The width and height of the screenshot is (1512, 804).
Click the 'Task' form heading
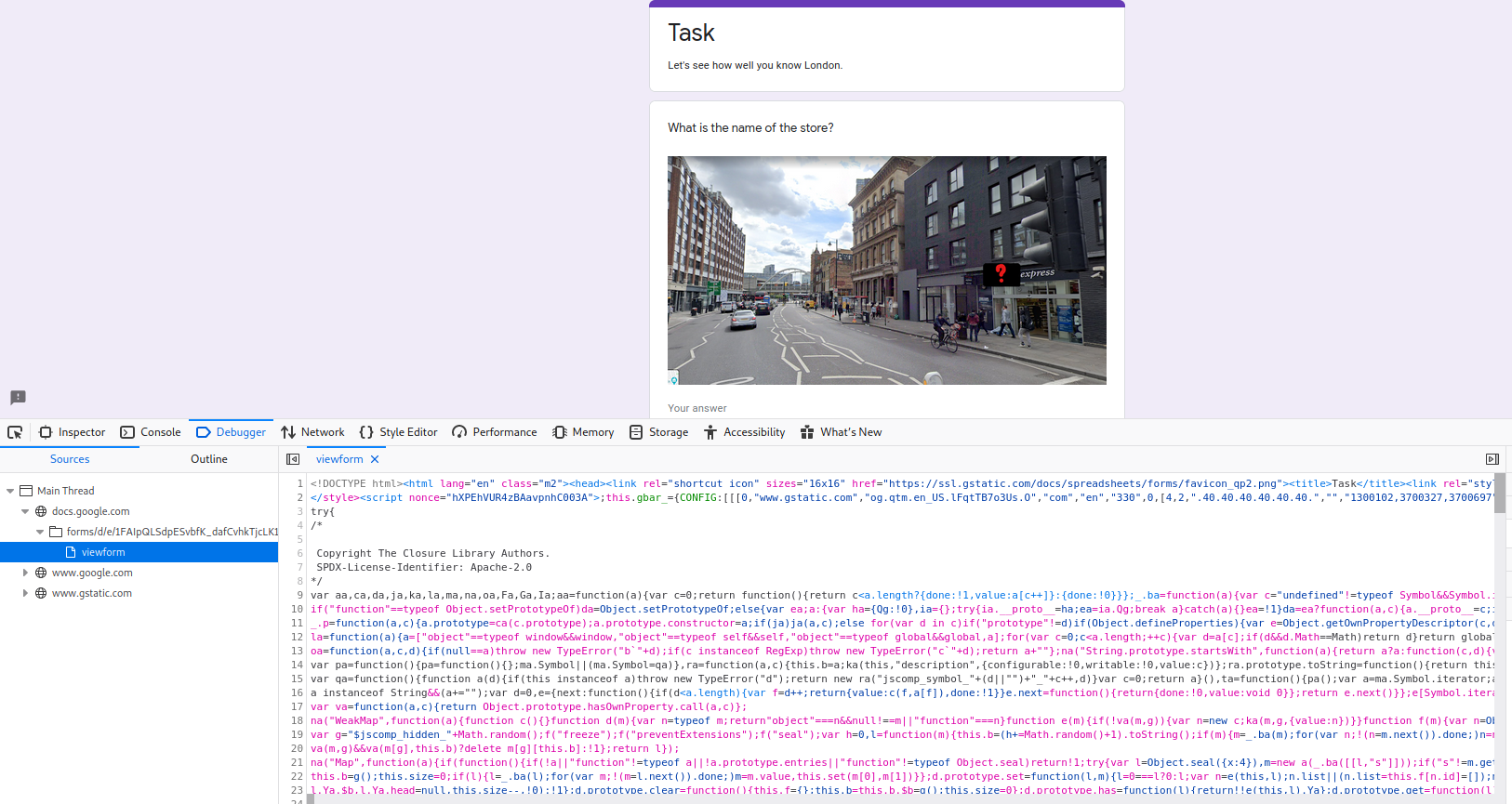click(691, 33)
